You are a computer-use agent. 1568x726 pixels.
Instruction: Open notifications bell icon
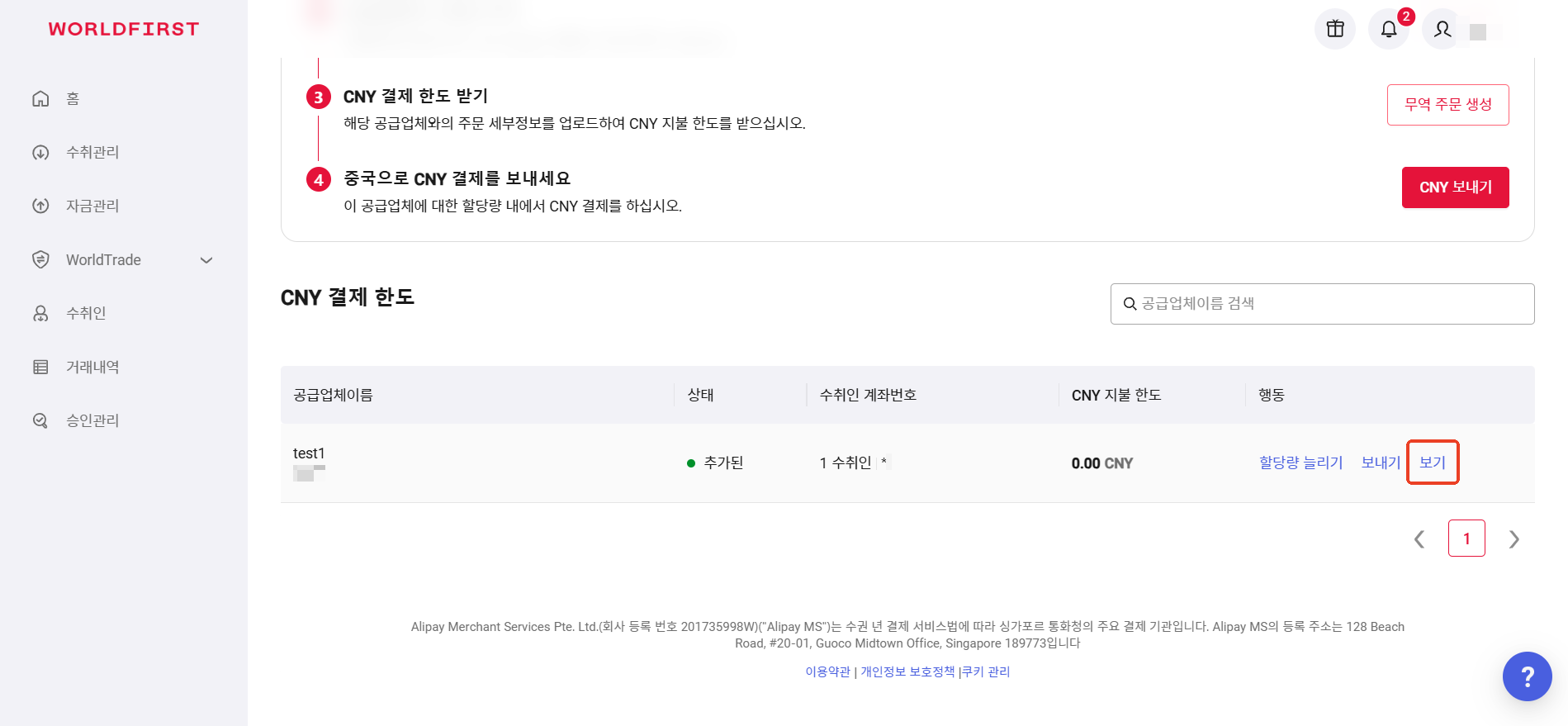pyautogui.click(x=1389, y=29)
